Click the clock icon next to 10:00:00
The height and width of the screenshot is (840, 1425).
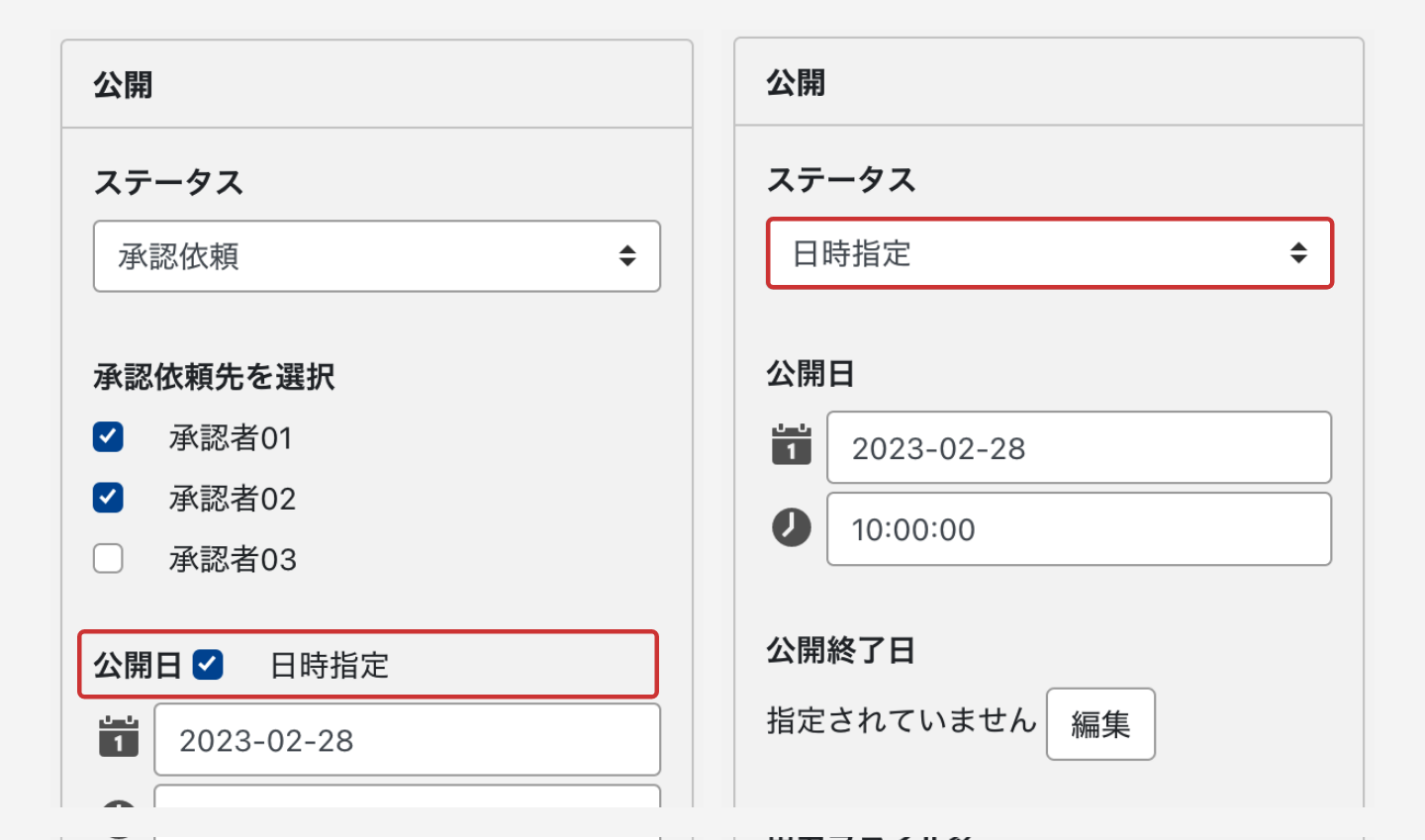click(791, 527)
